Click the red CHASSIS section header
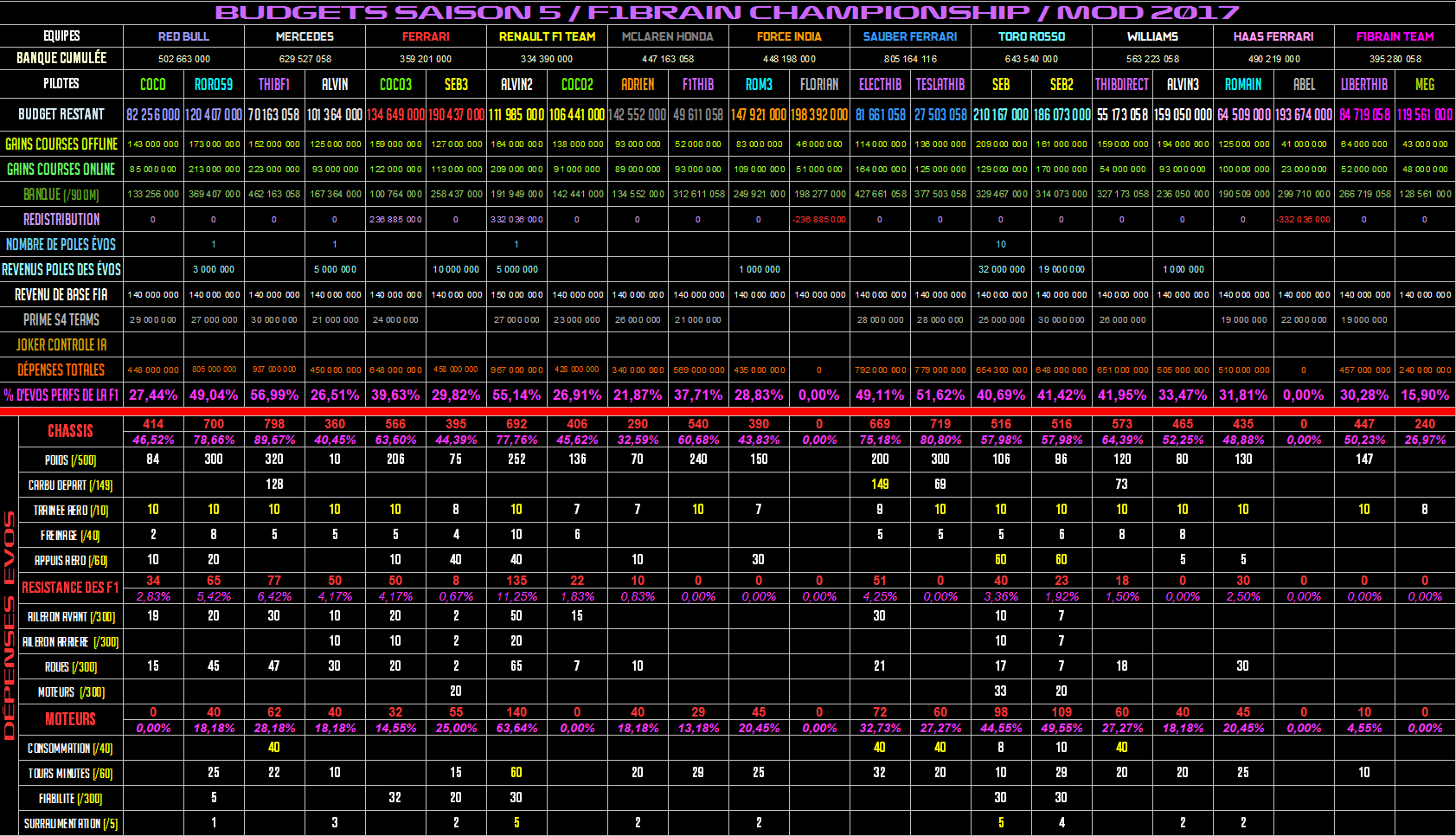Viewport: 1456px width, 836px height. 70,431
